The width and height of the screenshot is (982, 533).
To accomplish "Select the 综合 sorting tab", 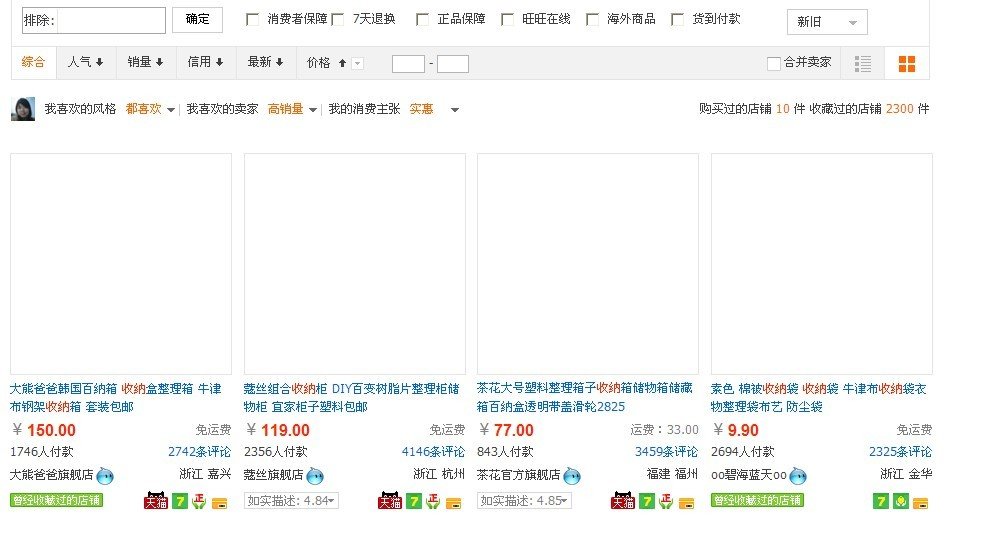I will click(x=33, y=62).
